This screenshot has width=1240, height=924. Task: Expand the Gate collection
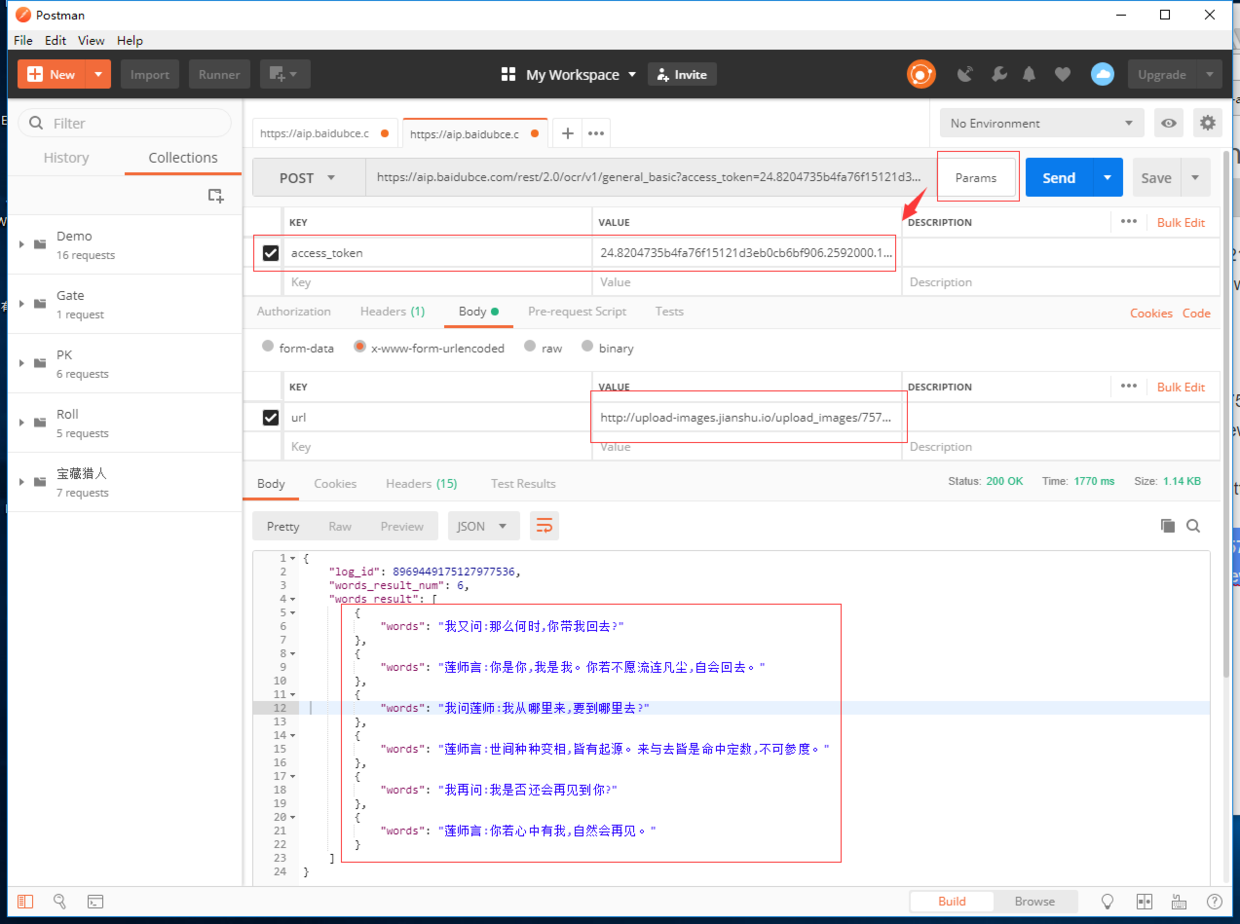click(x=21, y=303)
